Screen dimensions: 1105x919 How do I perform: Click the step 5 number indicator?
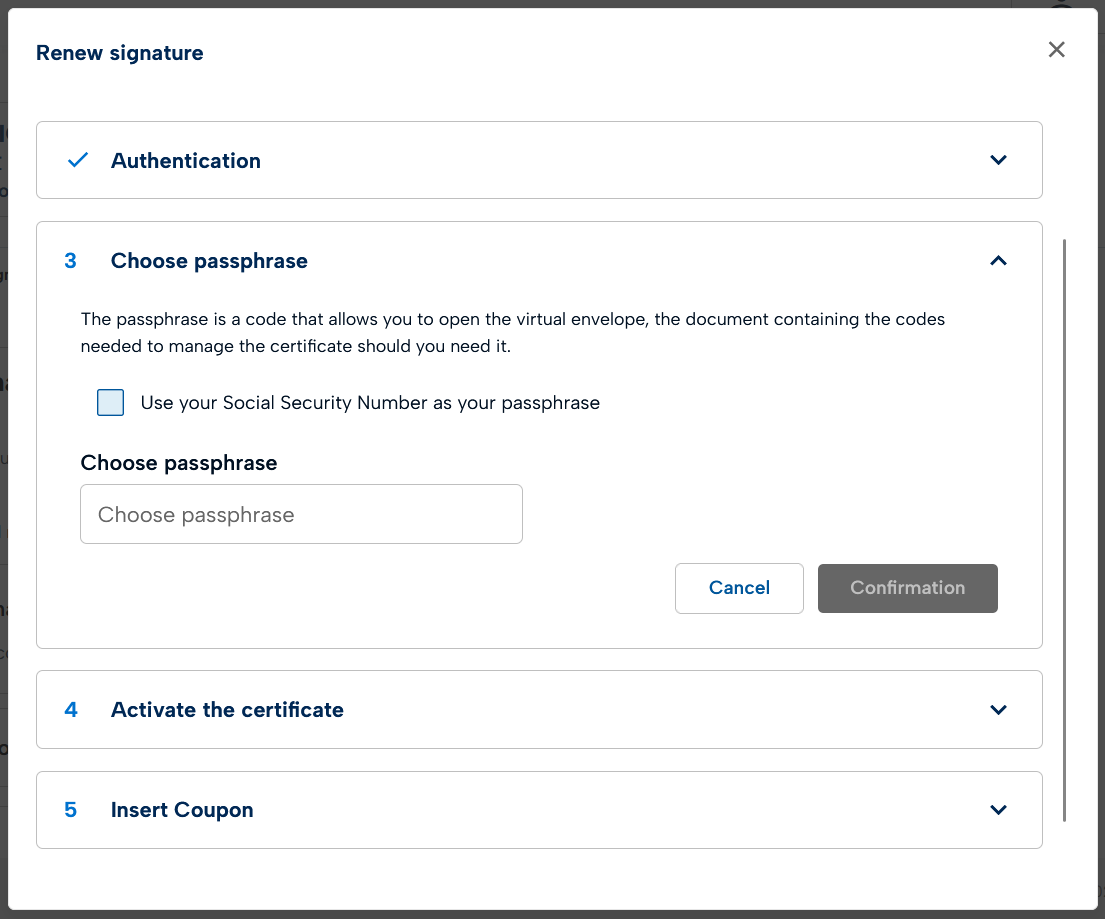point(70,810)
